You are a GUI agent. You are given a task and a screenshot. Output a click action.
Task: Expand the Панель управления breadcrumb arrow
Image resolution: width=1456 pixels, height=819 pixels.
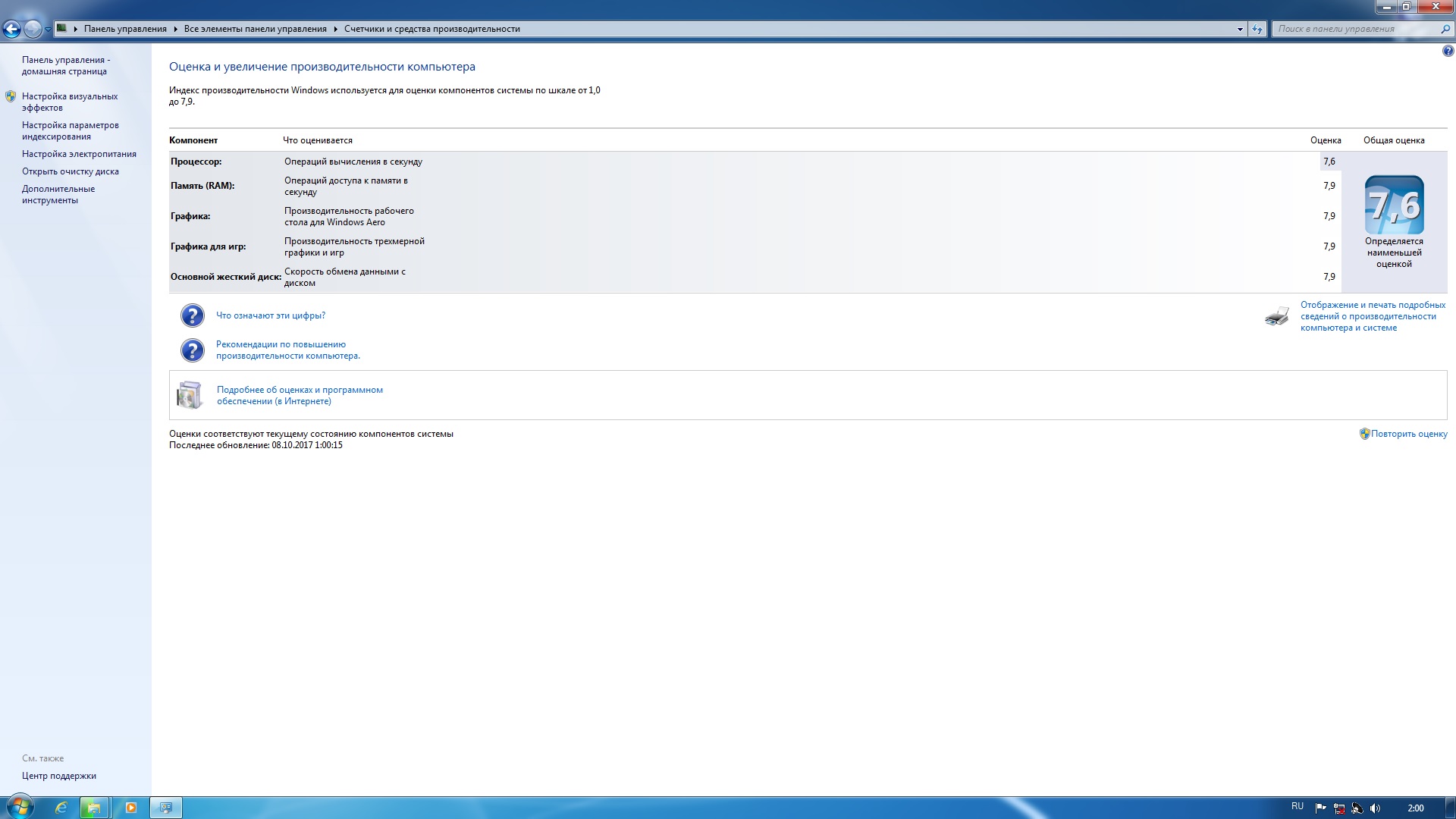coord(175,29)
